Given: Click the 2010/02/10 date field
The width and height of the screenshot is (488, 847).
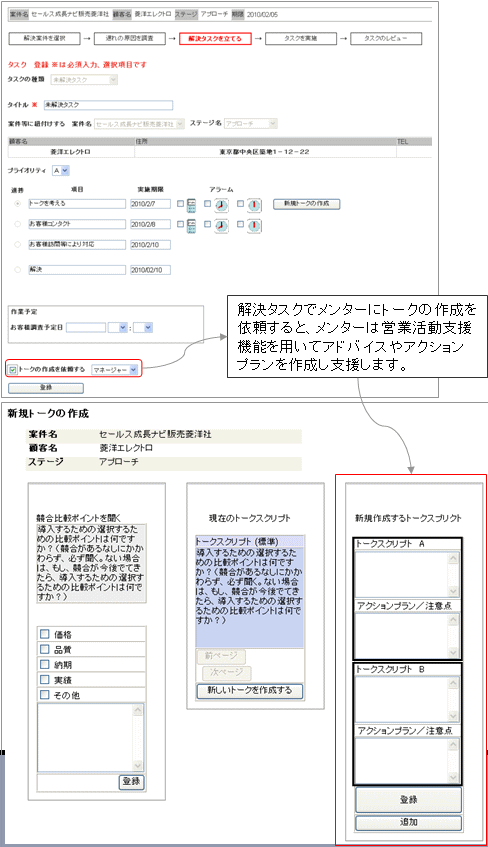Looking at the screenshot, I should (150, 270).
